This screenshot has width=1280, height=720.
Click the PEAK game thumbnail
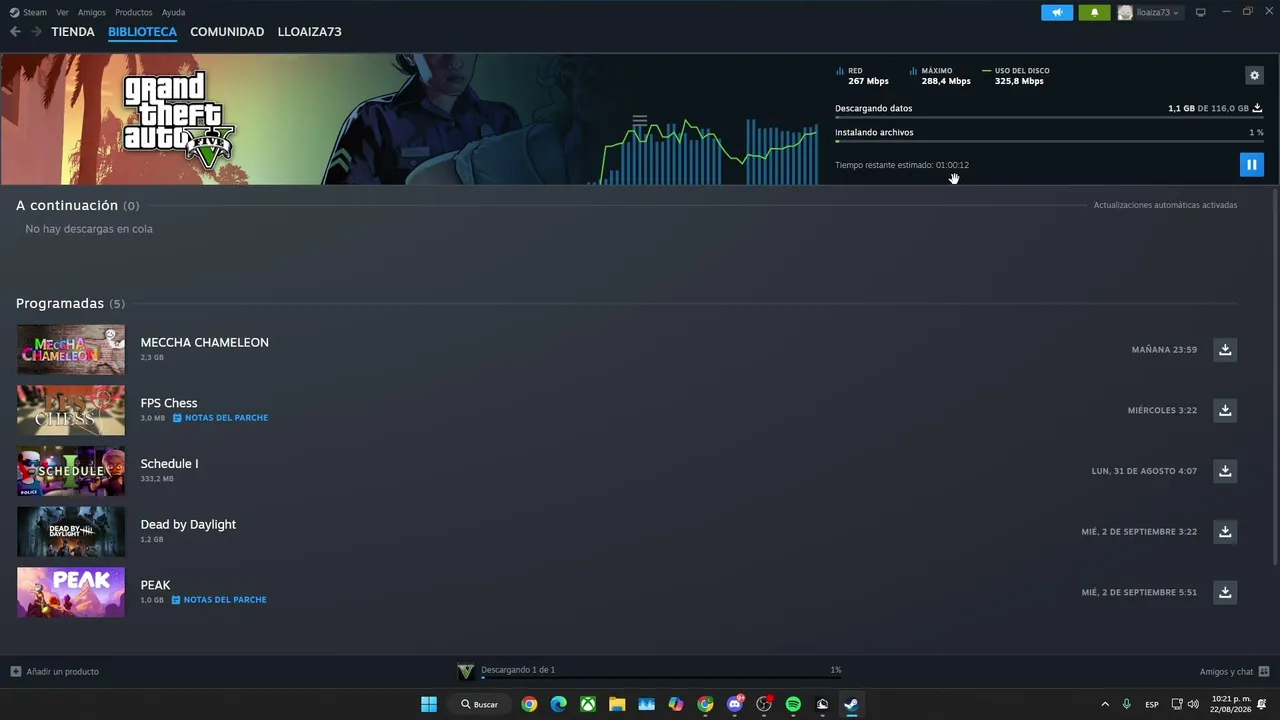(71, 592)
